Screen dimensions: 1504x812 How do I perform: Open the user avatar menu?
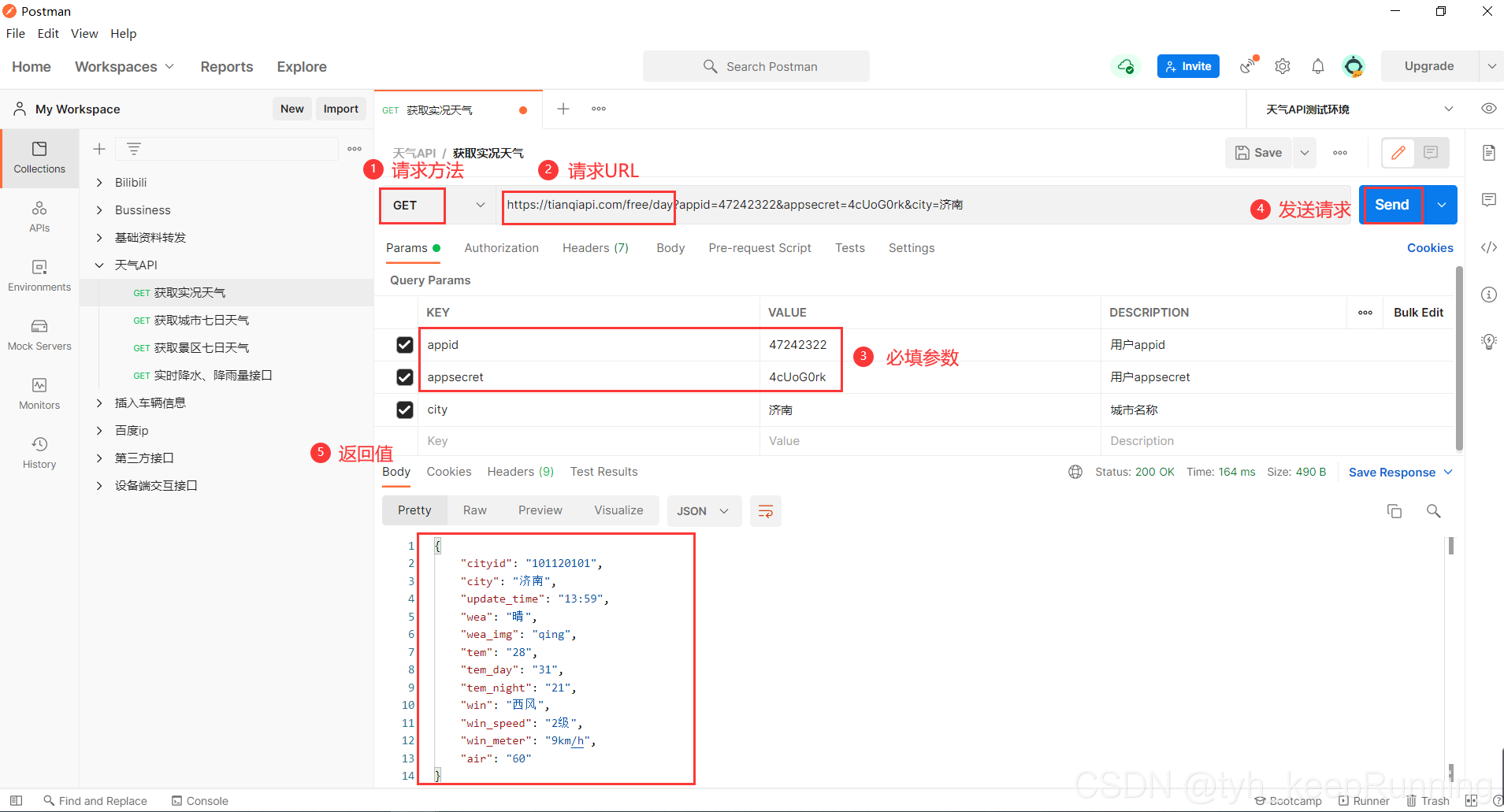pos(1354,66)
